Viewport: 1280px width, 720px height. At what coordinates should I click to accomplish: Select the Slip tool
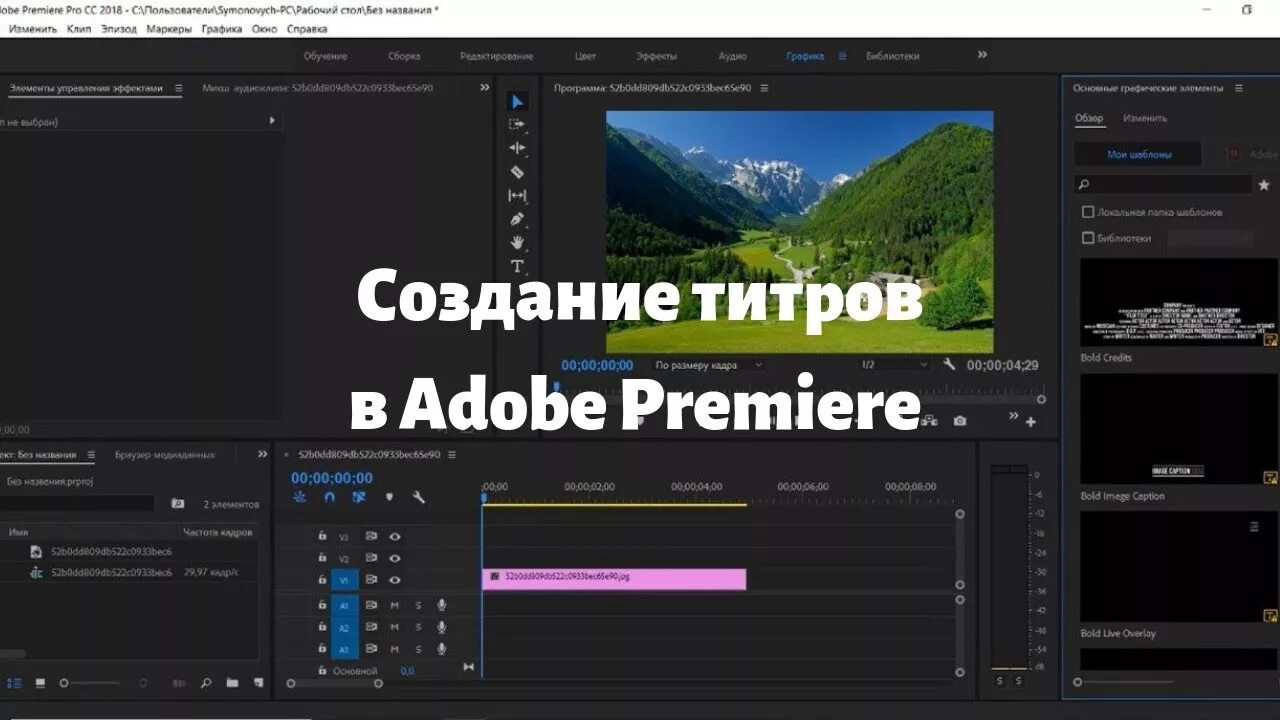(x=517, y=196)
